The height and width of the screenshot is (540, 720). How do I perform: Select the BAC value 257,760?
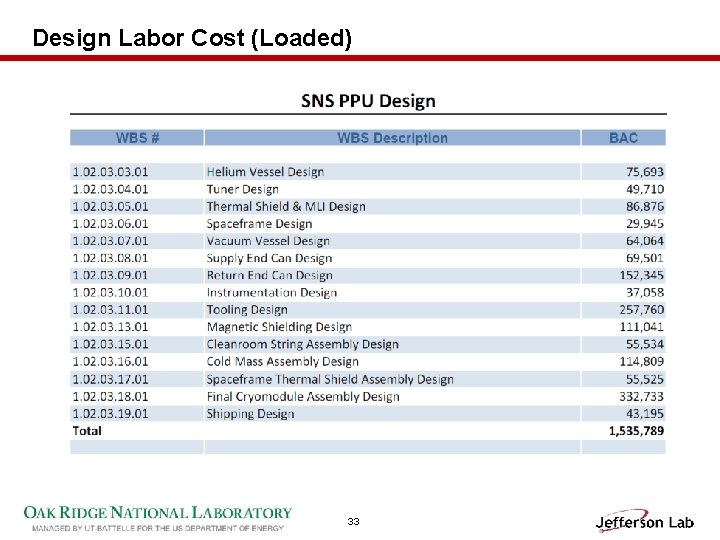[x=642, y=310]
